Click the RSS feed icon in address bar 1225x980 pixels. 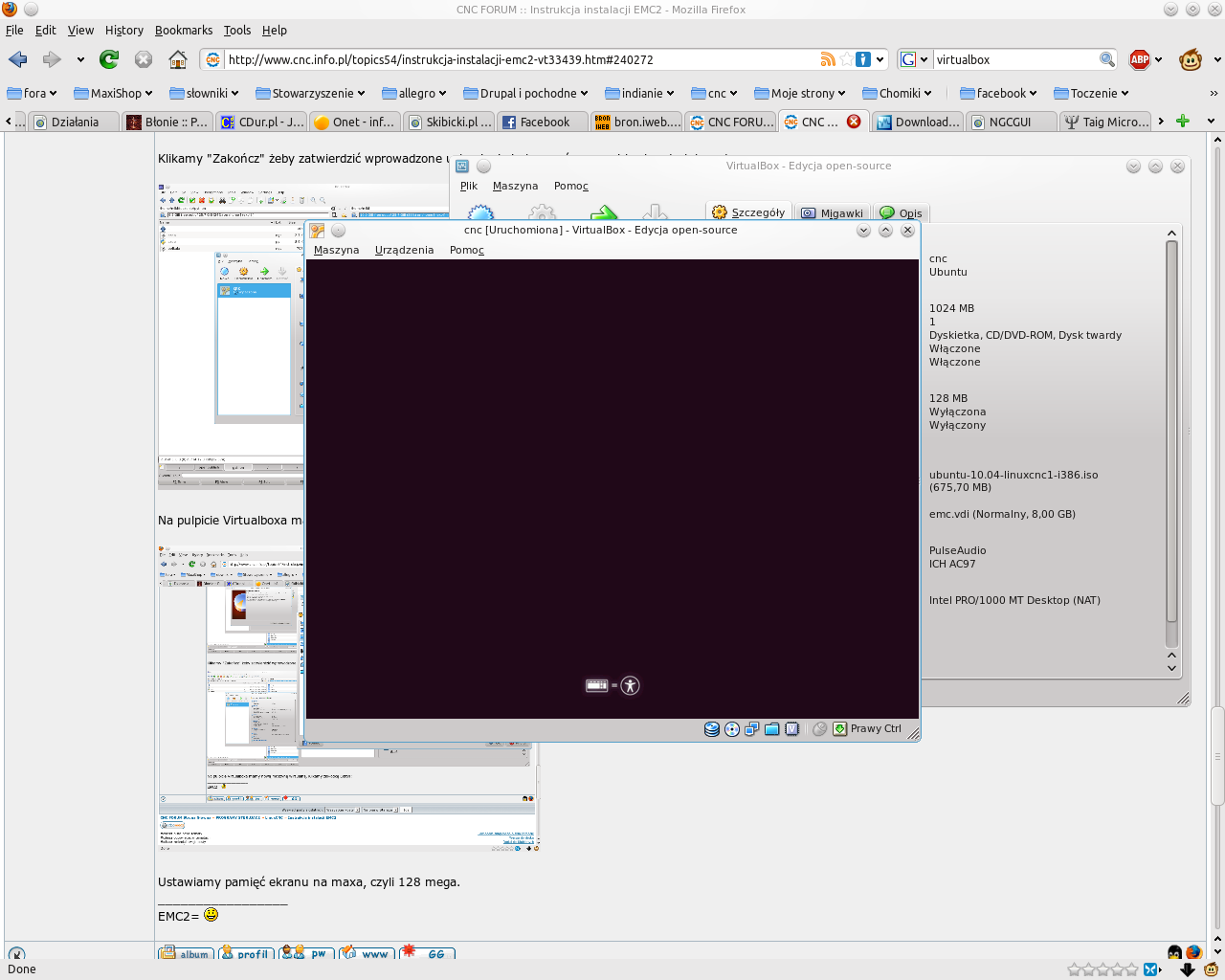(828, 59)
